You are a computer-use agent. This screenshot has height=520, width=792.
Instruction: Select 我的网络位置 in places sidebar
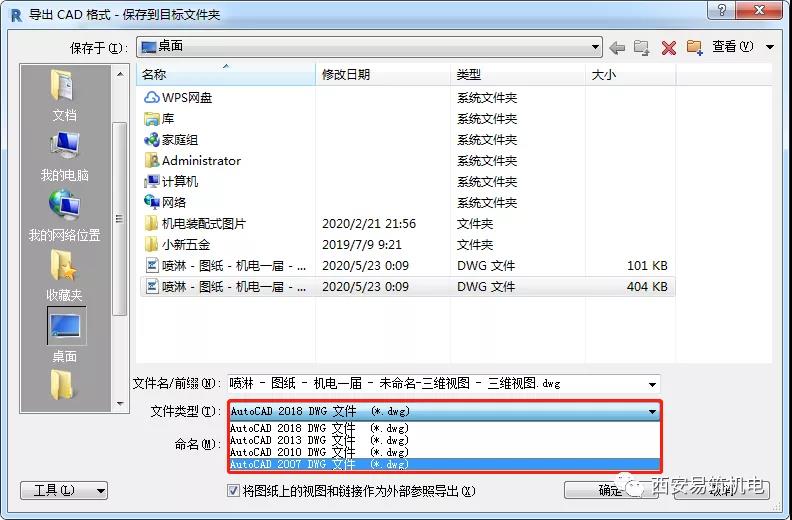[64, 216]
